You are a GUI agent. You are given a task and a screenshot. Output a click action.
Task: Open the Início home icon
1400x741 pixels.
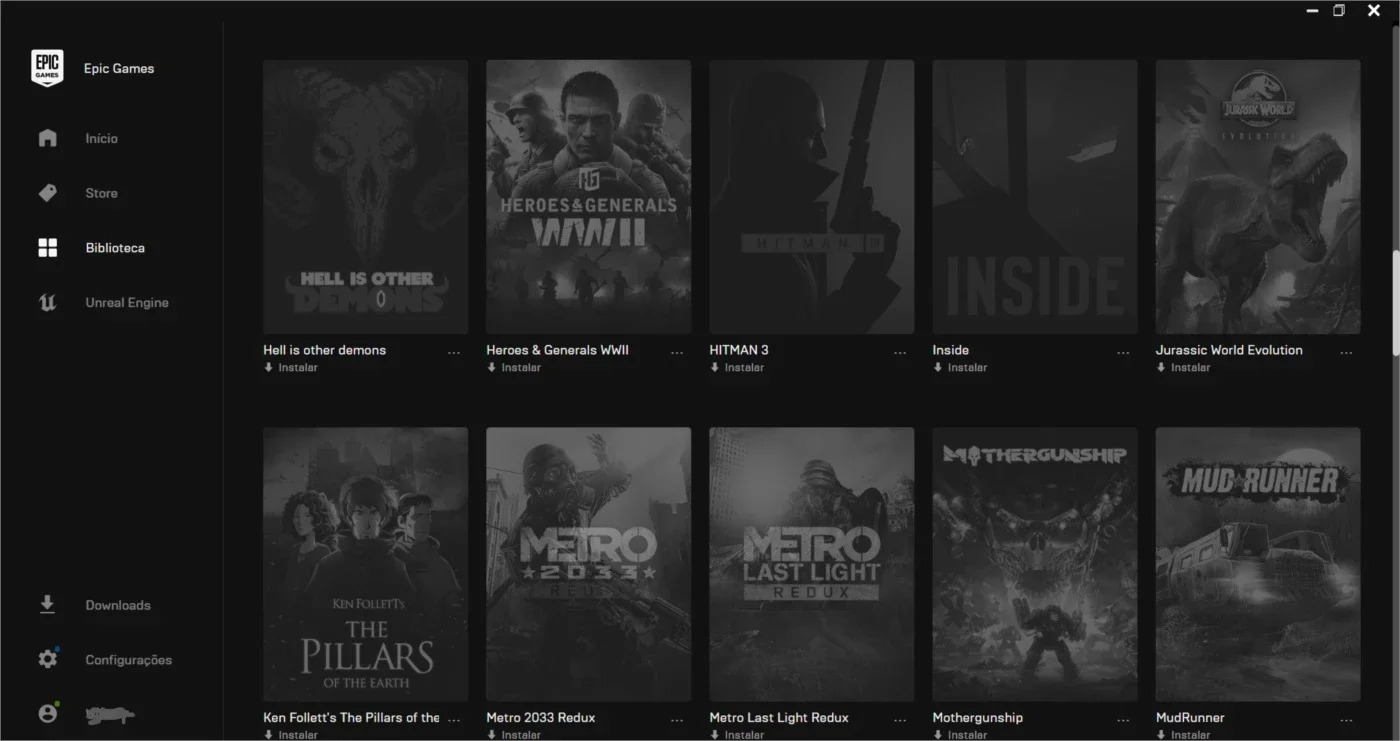[x=47, y=138]
